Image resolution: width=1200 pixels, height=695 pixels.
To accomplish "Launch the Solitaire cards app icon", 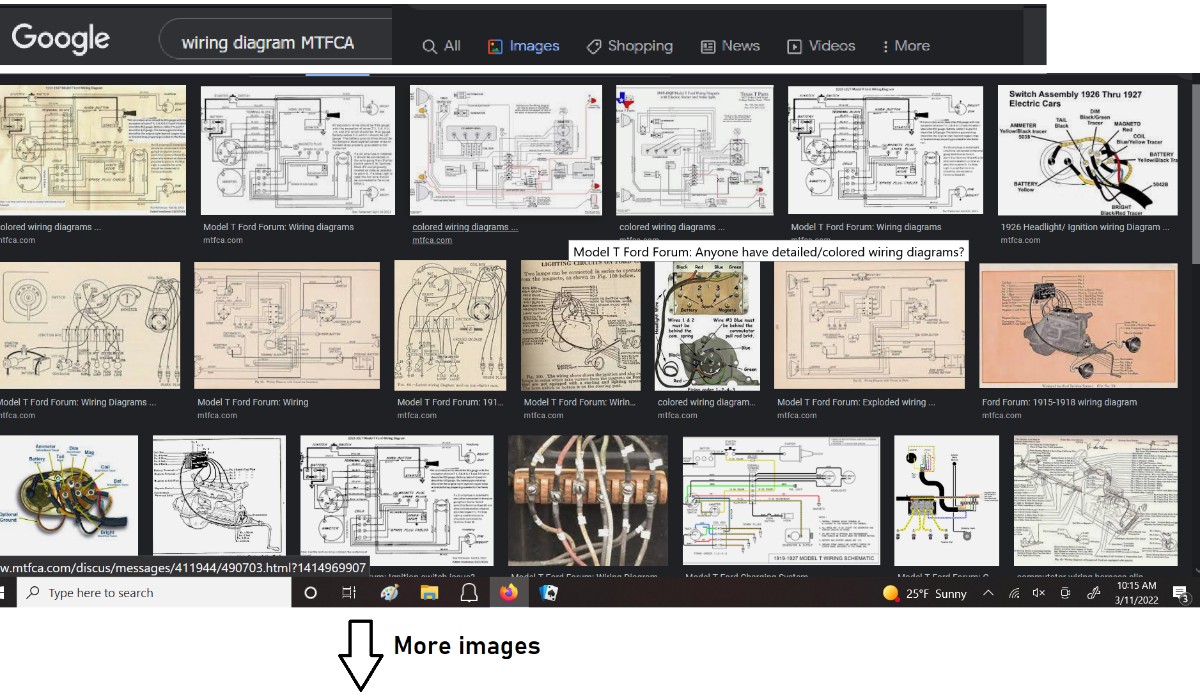I will pyautogui.click(x=548, y=593).
